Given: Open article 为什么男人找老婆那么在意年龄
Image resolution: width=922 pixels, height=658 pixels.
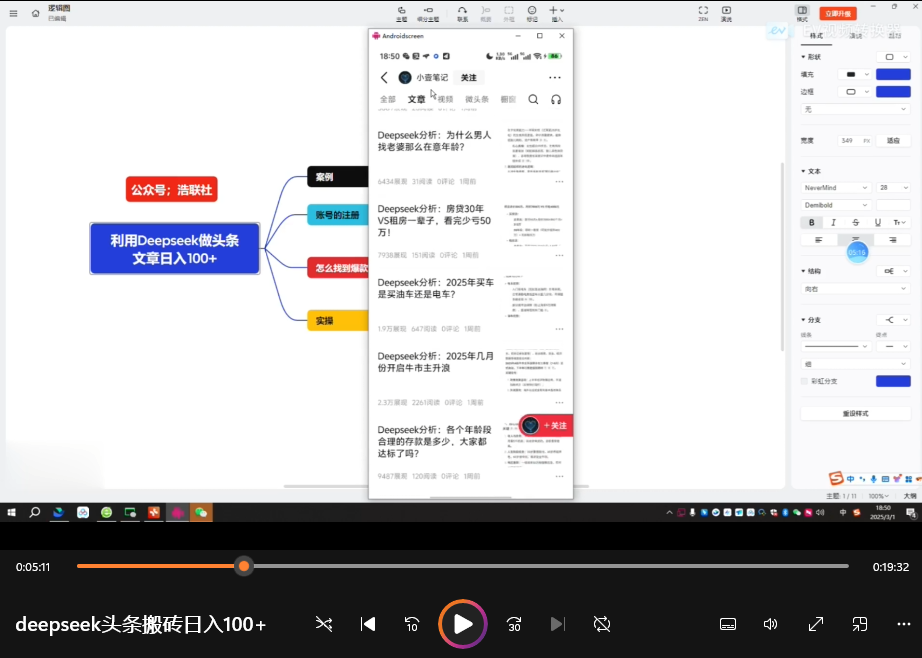Looking at the screenshot, I should tap(435, 141).
